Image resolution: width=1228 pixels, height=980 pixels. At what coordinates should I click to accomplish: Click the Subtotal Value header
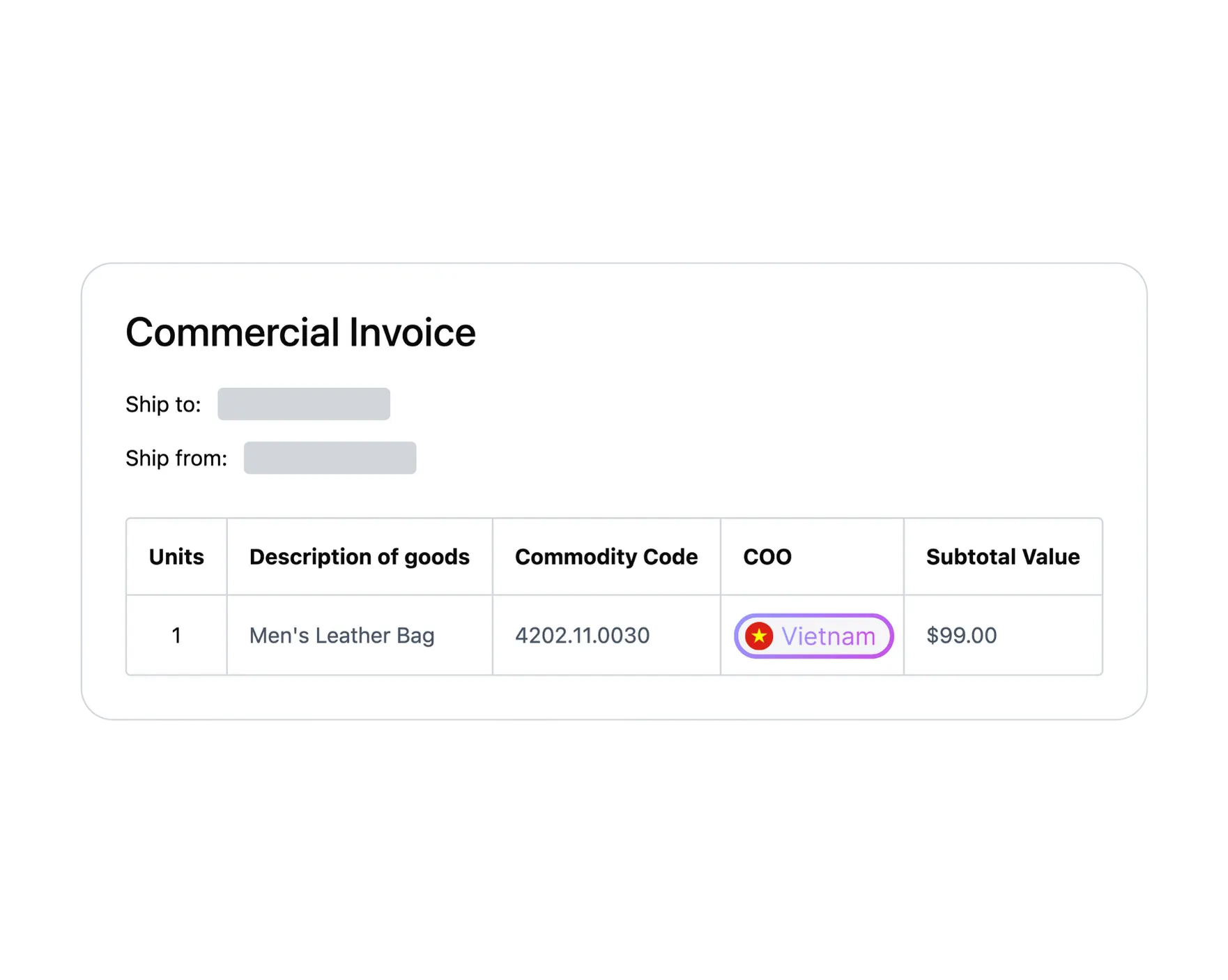point(1003,557)
